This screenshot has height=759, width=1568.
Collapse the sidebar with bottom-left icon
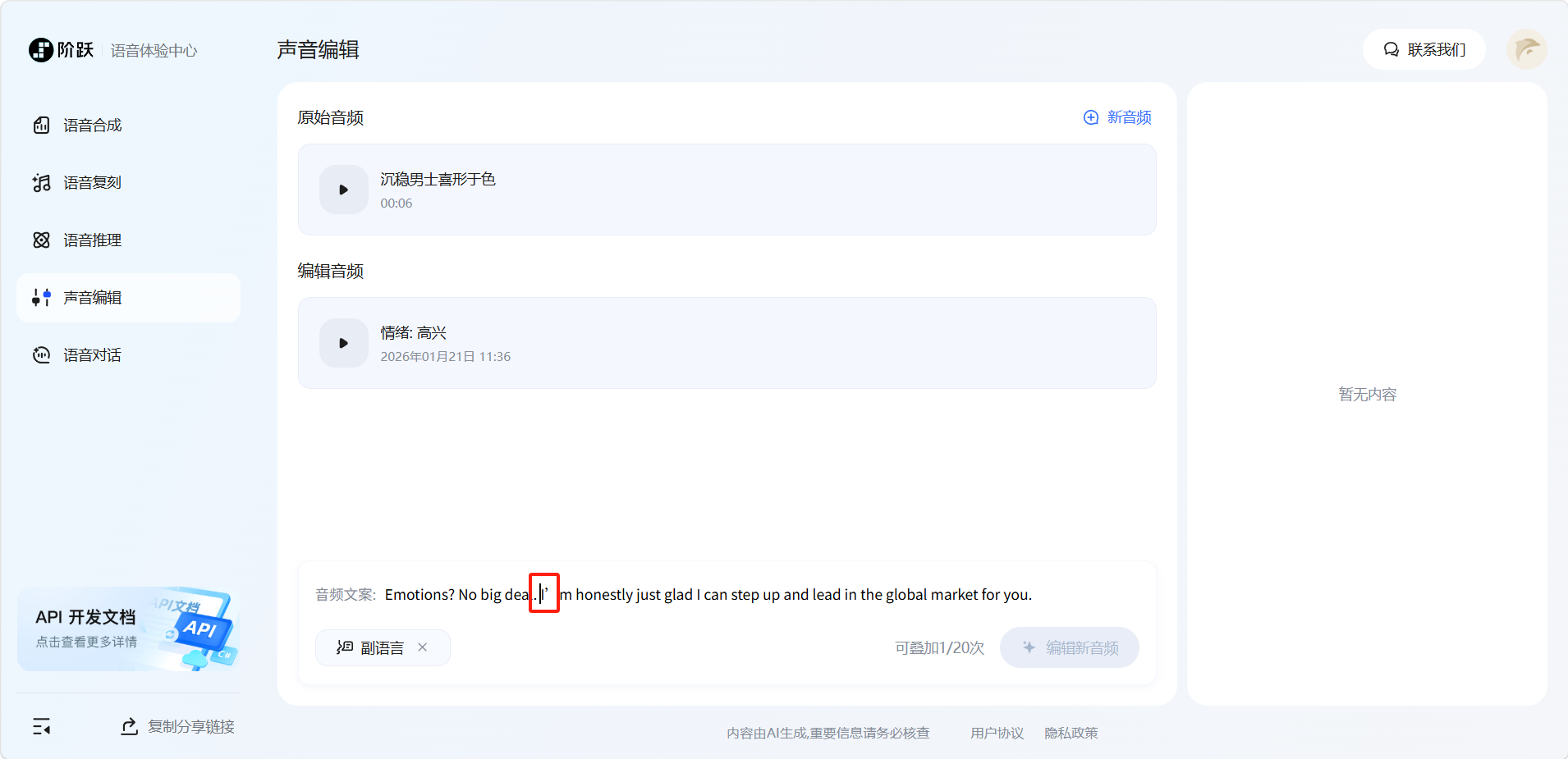tap(41, 726)
